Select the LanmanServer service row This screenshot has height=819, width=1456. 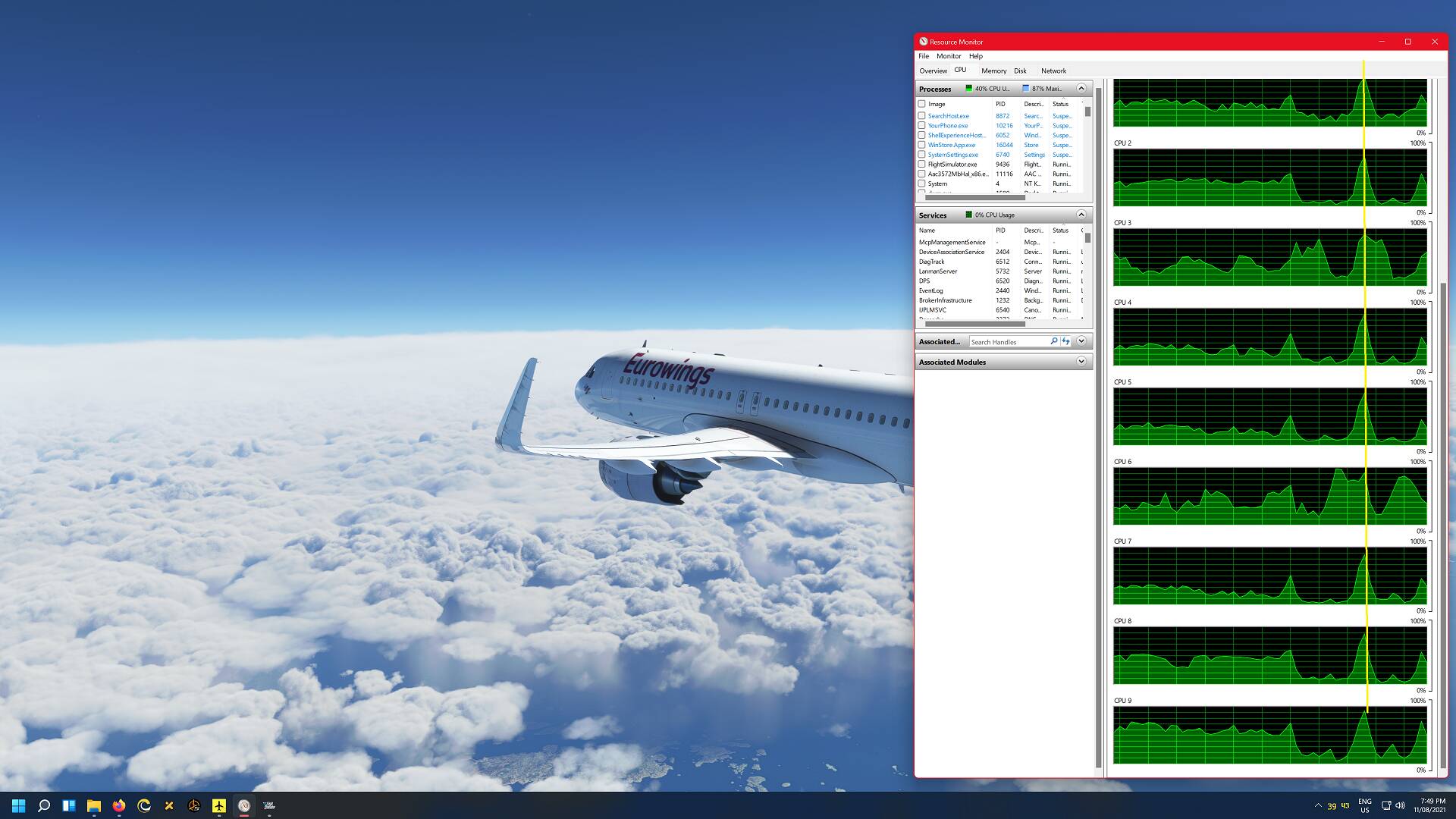coord(999,271)
